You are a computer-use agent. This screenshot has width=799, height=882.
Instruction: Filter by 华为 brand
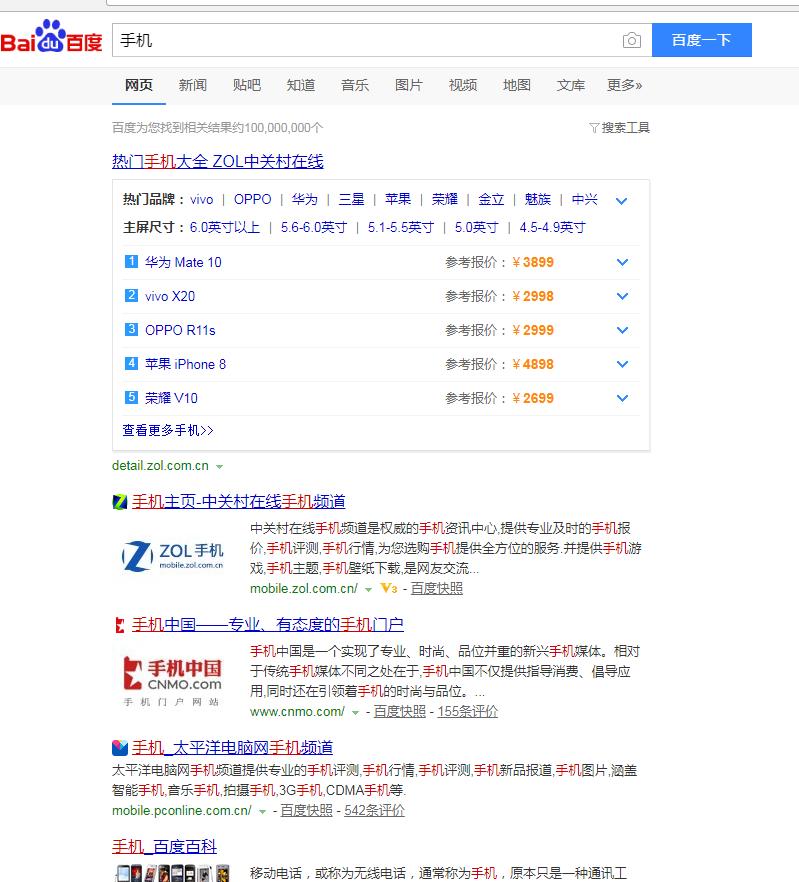click(x=304, y=200)
